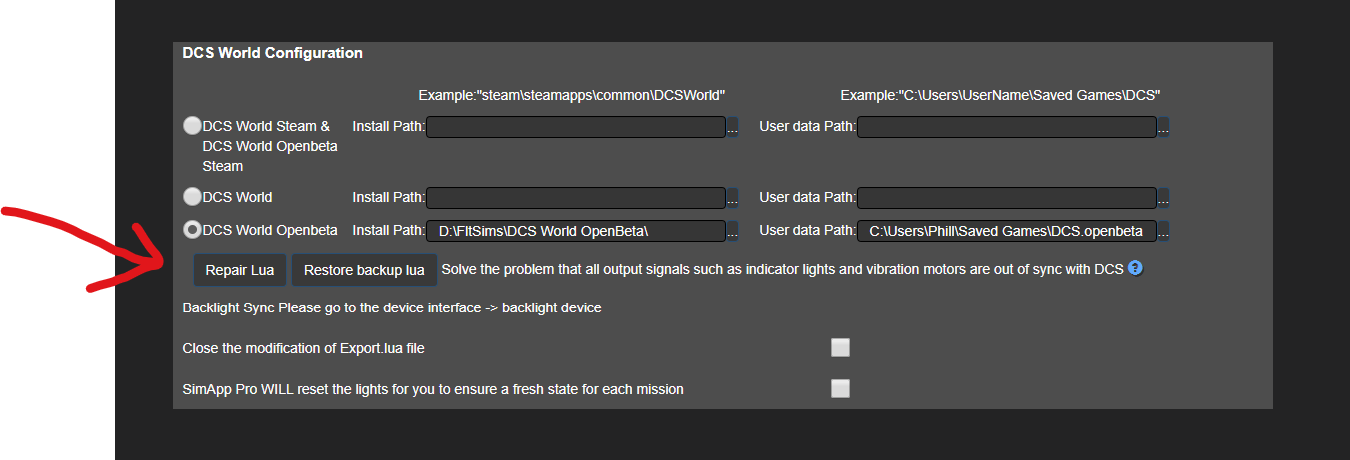
Task: Click User data Path field in DCS World row
Action: coord(1007,198)
